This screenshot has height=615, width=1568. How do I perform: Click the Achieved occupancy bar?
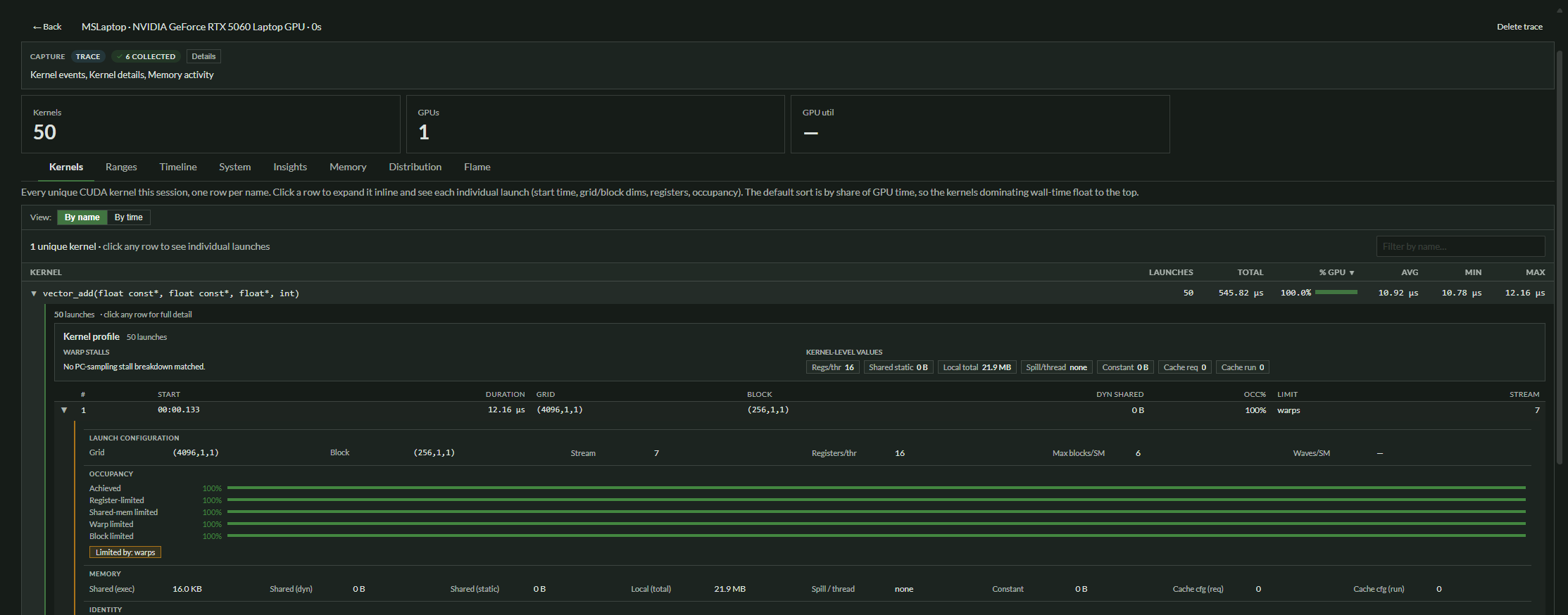tap(876, 488)
